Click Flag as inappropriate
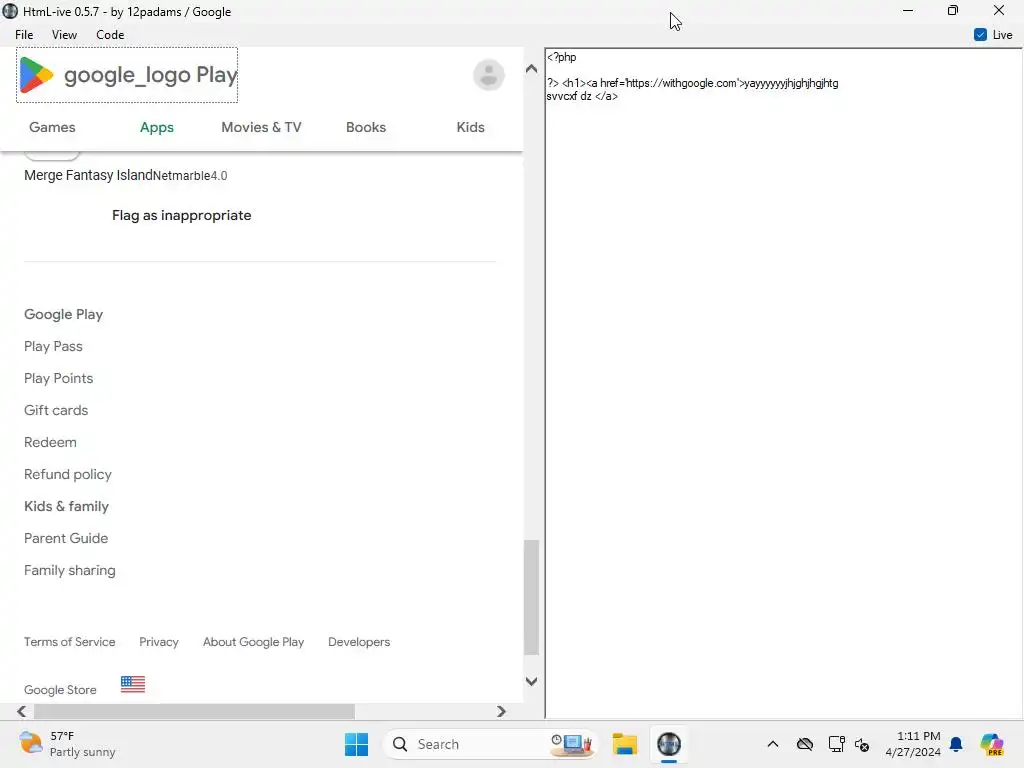The image size is (1024, 768). click(182, 216)
